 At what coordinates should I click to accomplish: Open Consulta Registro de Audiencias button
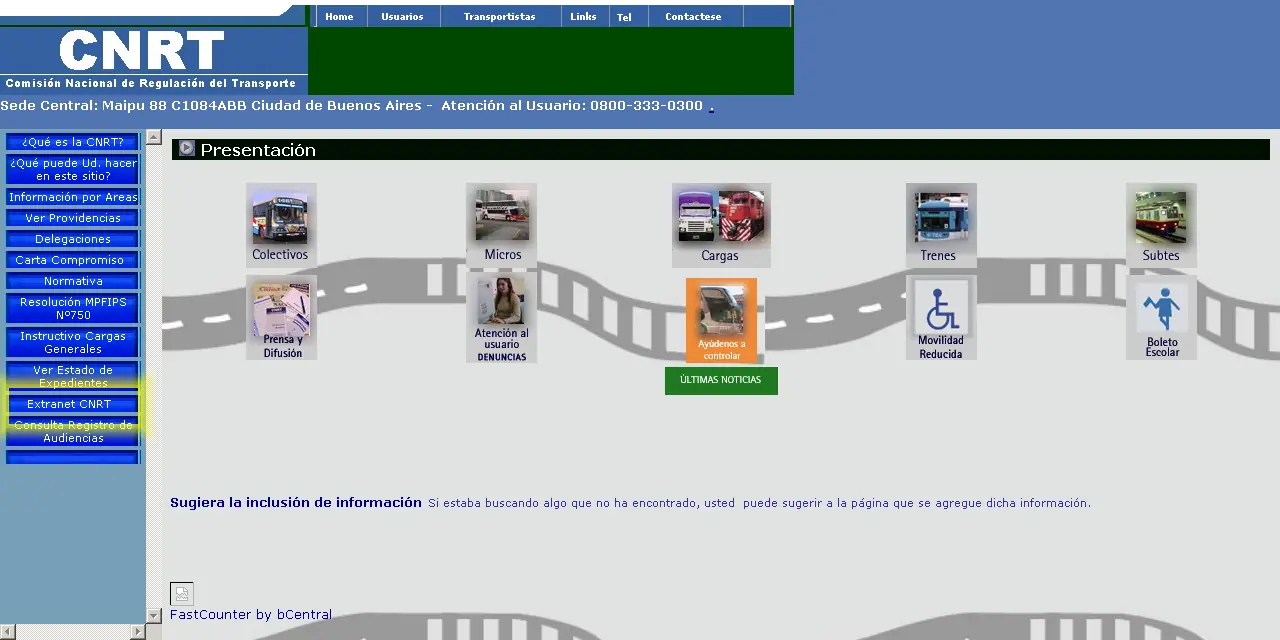click(x=72, y=431)
